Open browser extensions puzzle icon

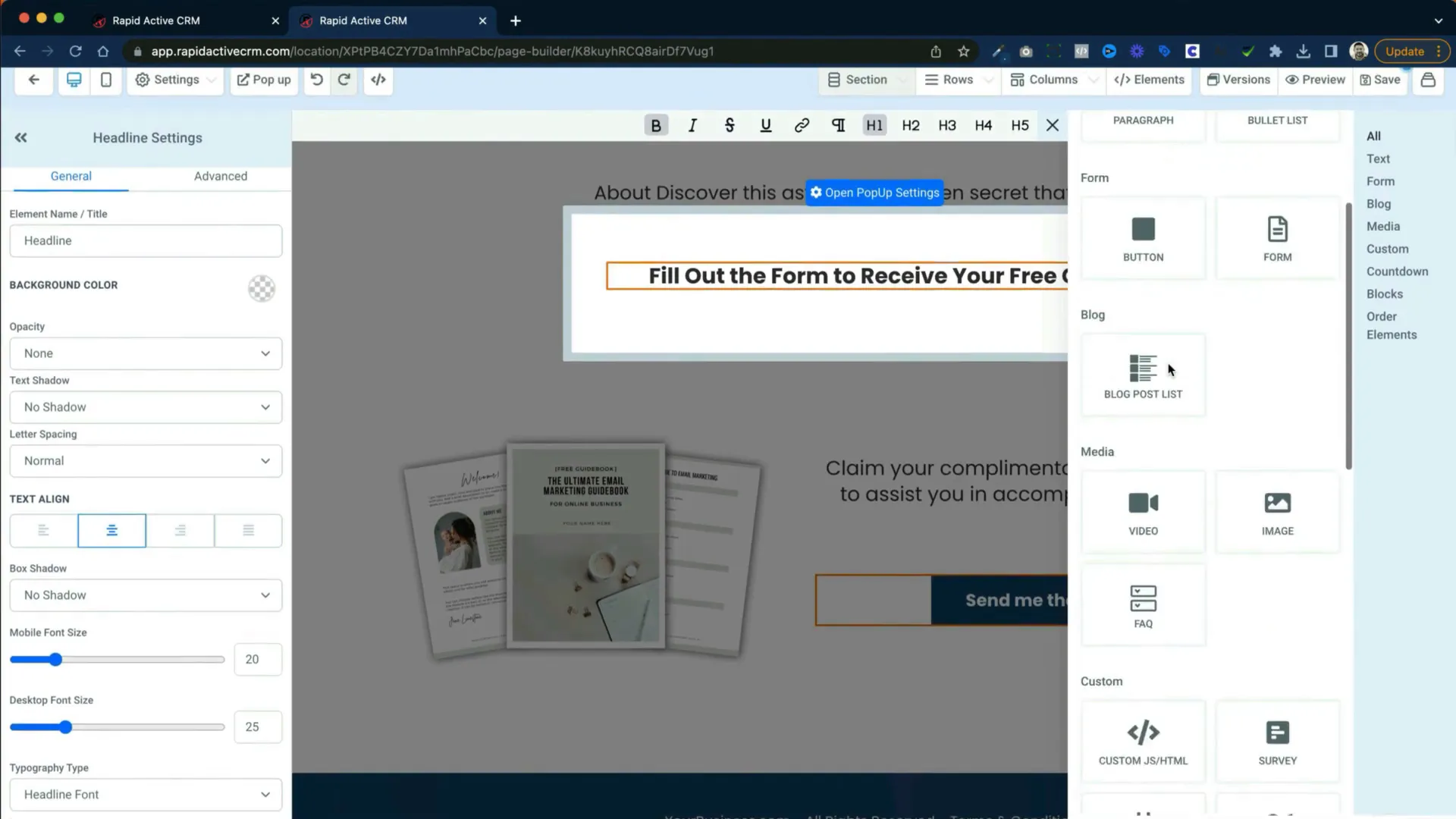click(x=1276, y=52)
